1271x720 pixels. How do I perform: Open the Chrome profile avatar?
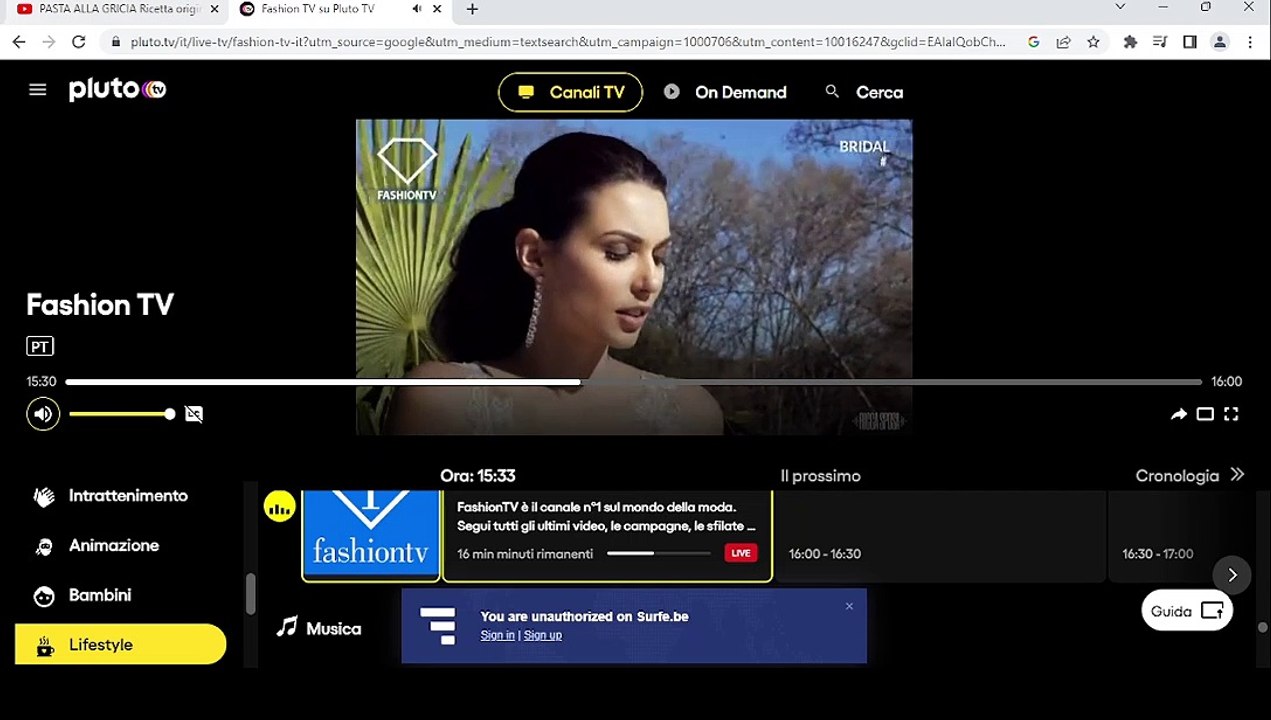pos(1220,42)
